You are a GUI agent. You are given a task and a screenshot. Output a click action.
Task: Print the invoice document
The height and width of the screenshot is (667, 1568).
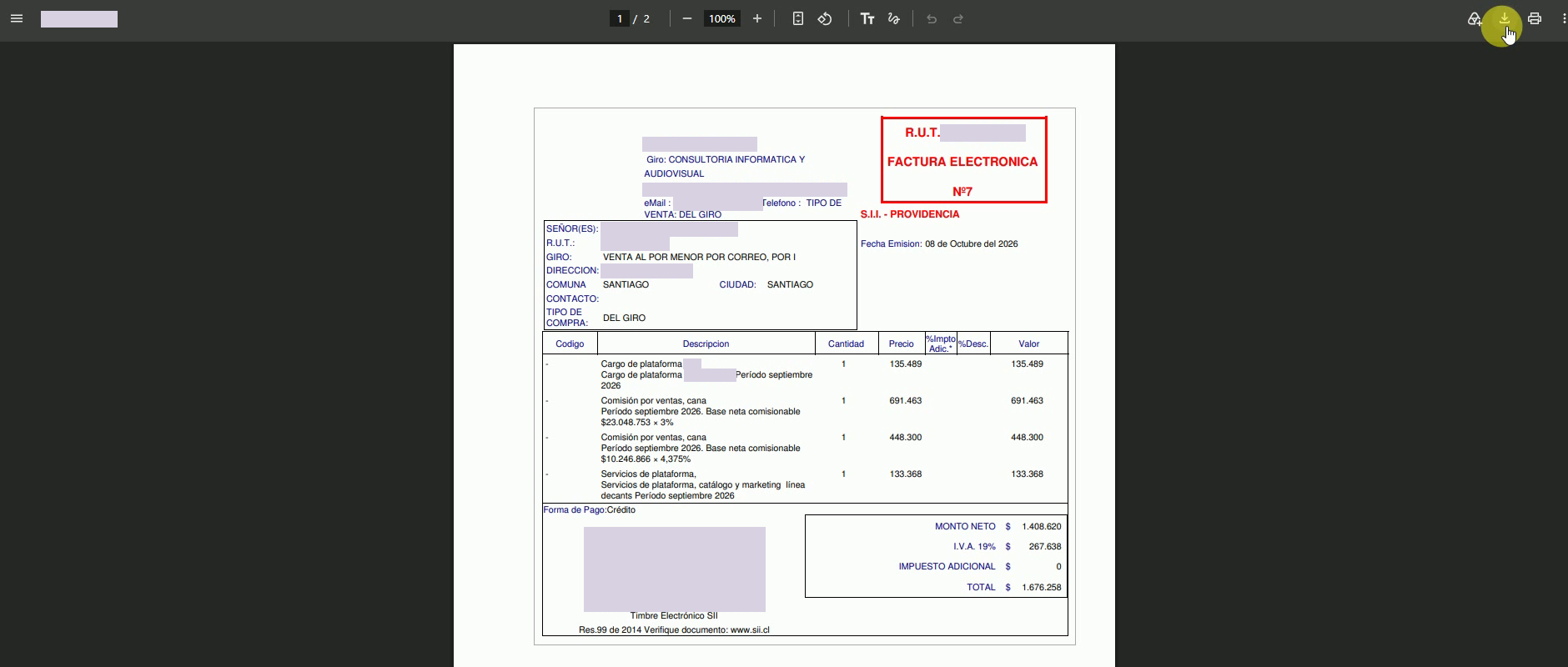pyautogui.click(x=1535, y=18)
